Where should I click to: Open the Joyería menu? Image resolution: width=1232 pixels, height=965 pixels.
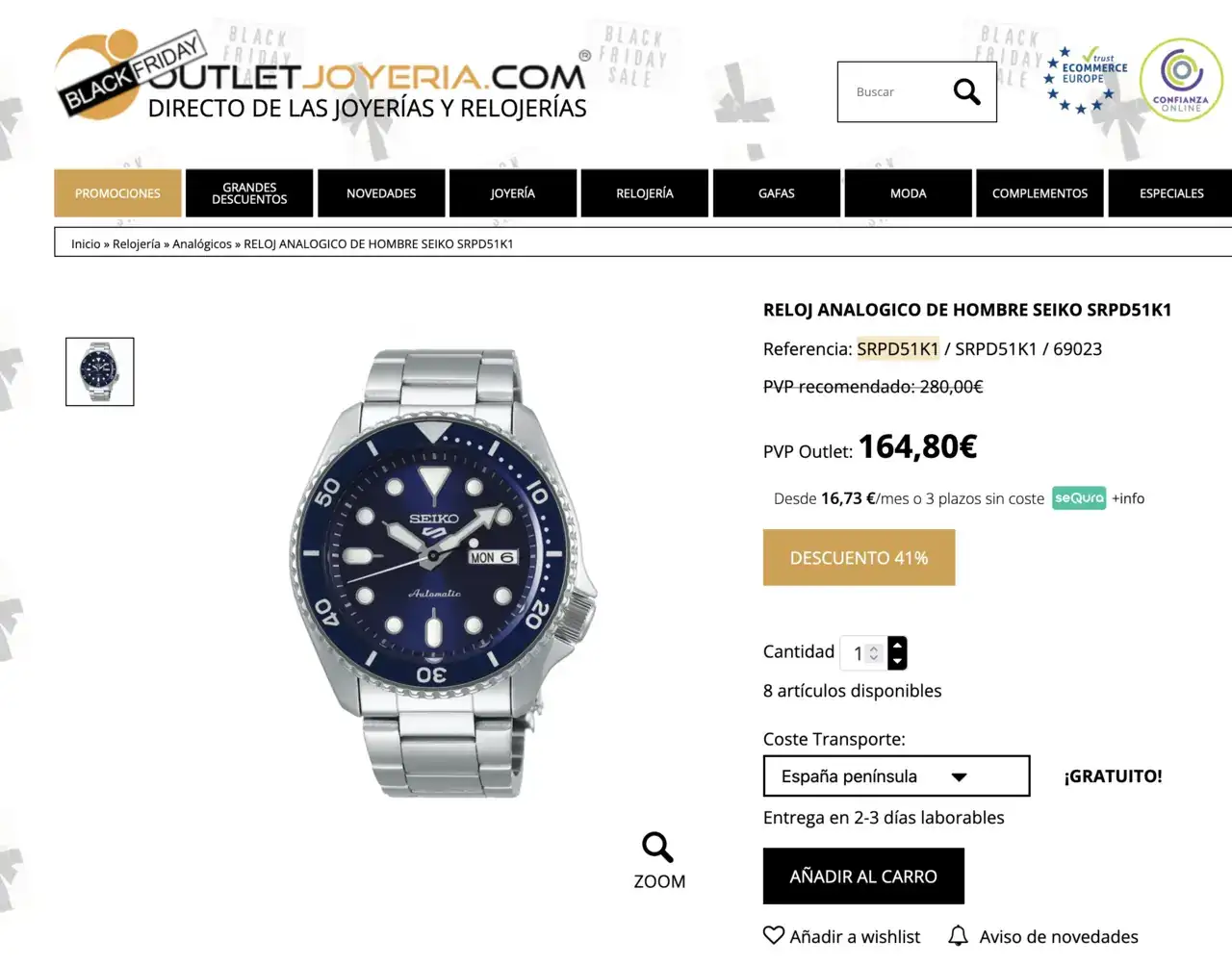click(513, 193)
